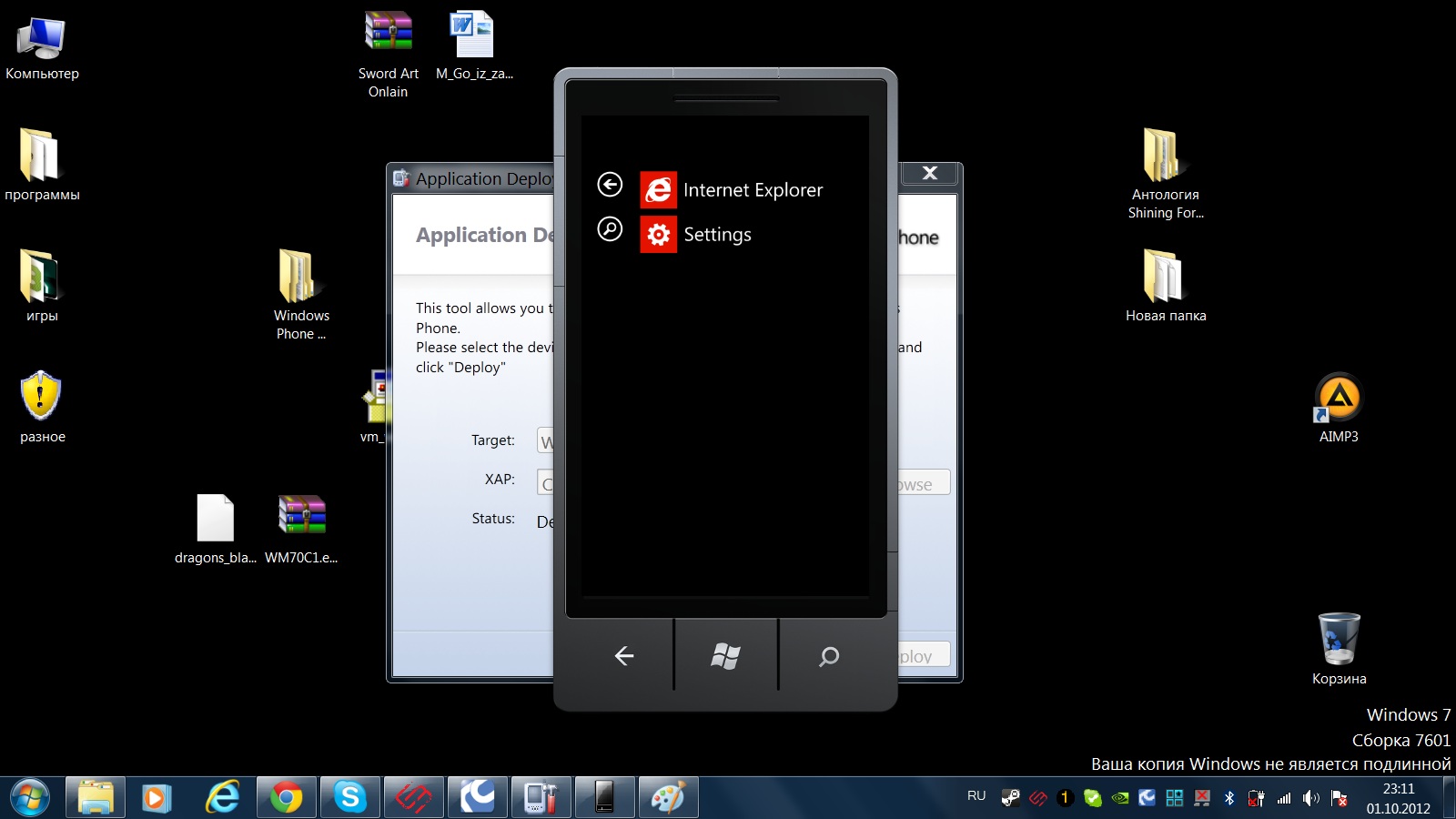
Task: Close the Application Deployment window
Action: click(x=929, y=173)
